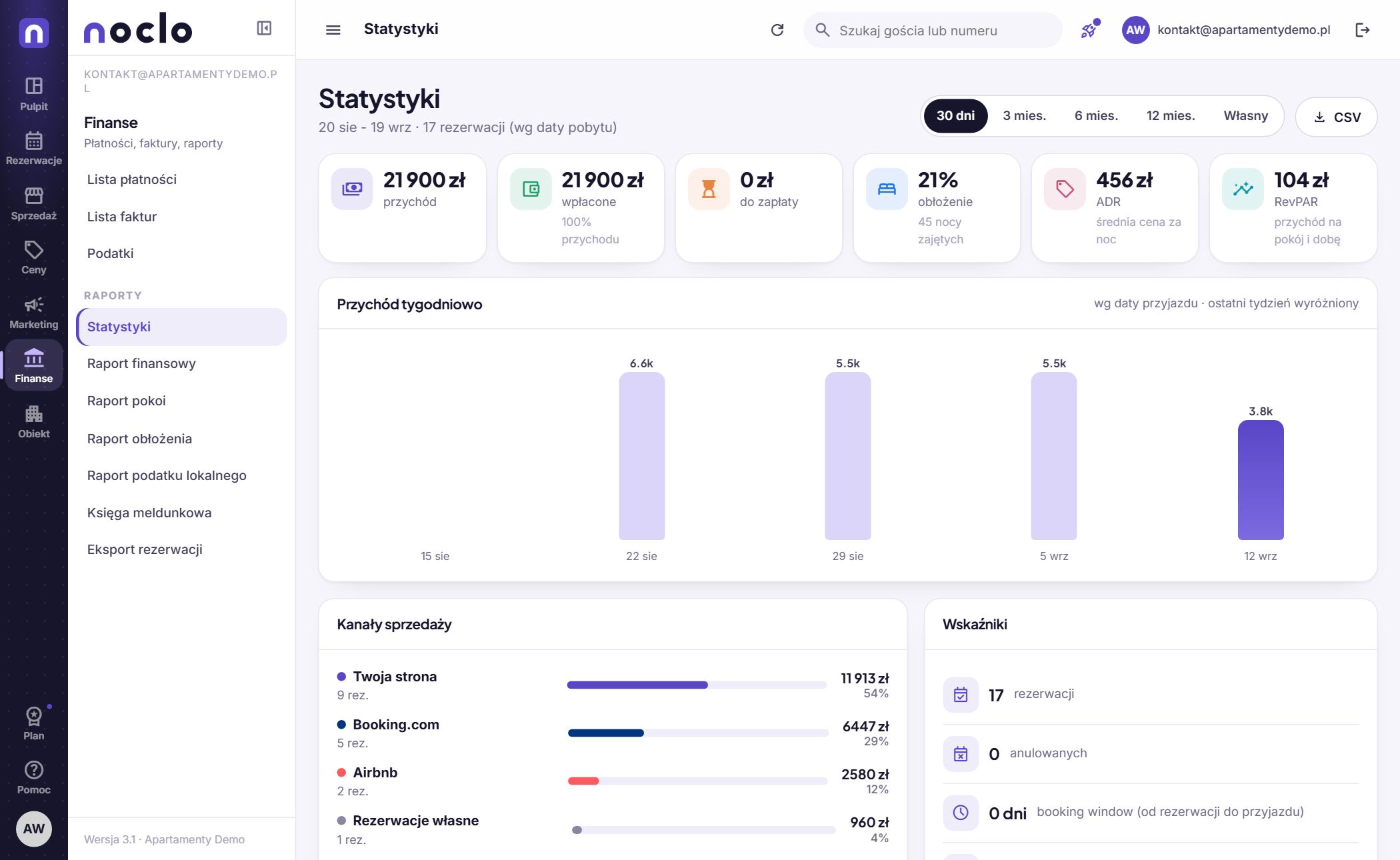Click the 12 wrz highlighted bar

[x=1261, y=480]
